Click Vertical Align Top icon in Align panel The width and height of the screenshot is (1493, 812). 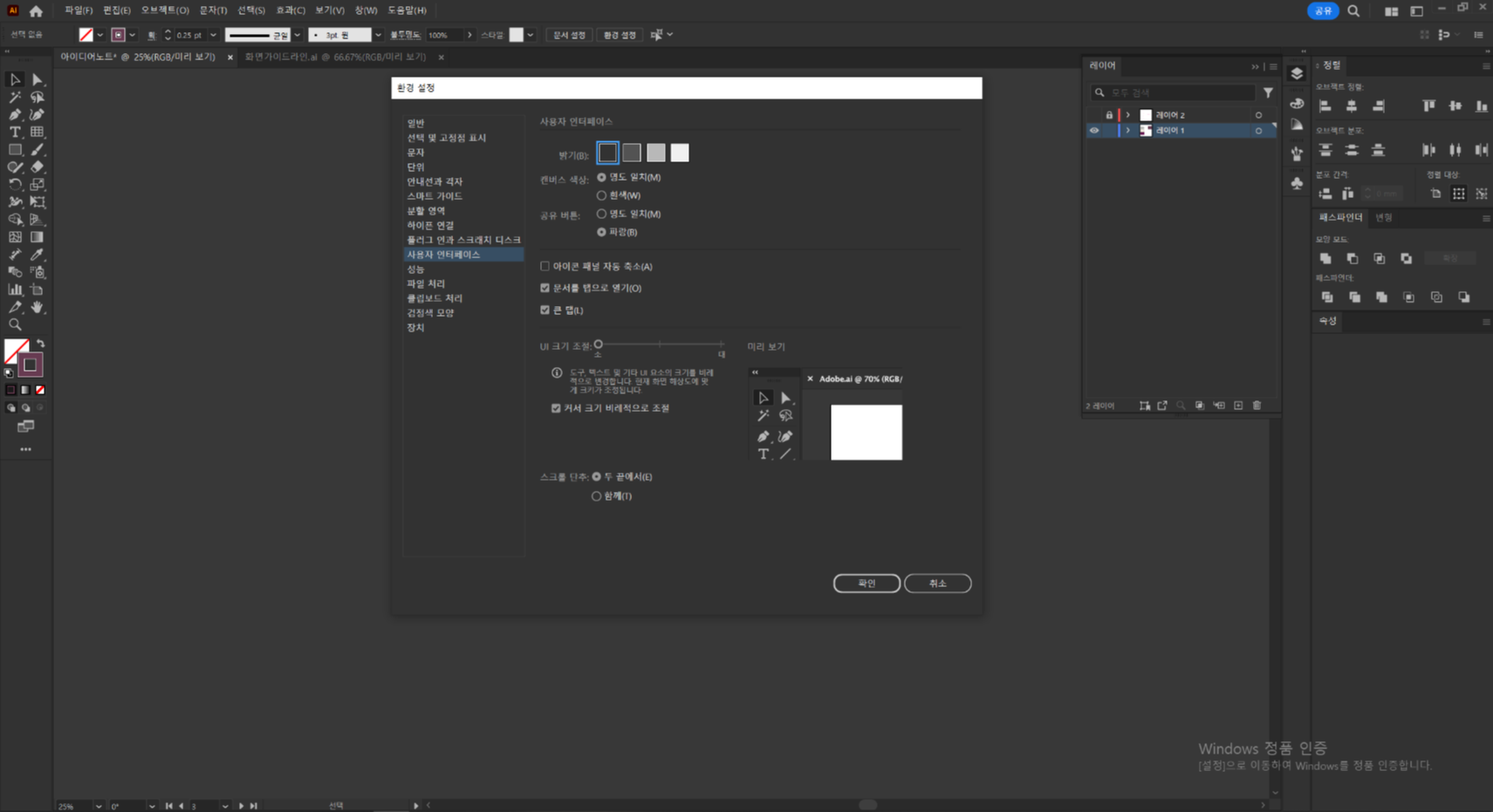coord(1428,106)
